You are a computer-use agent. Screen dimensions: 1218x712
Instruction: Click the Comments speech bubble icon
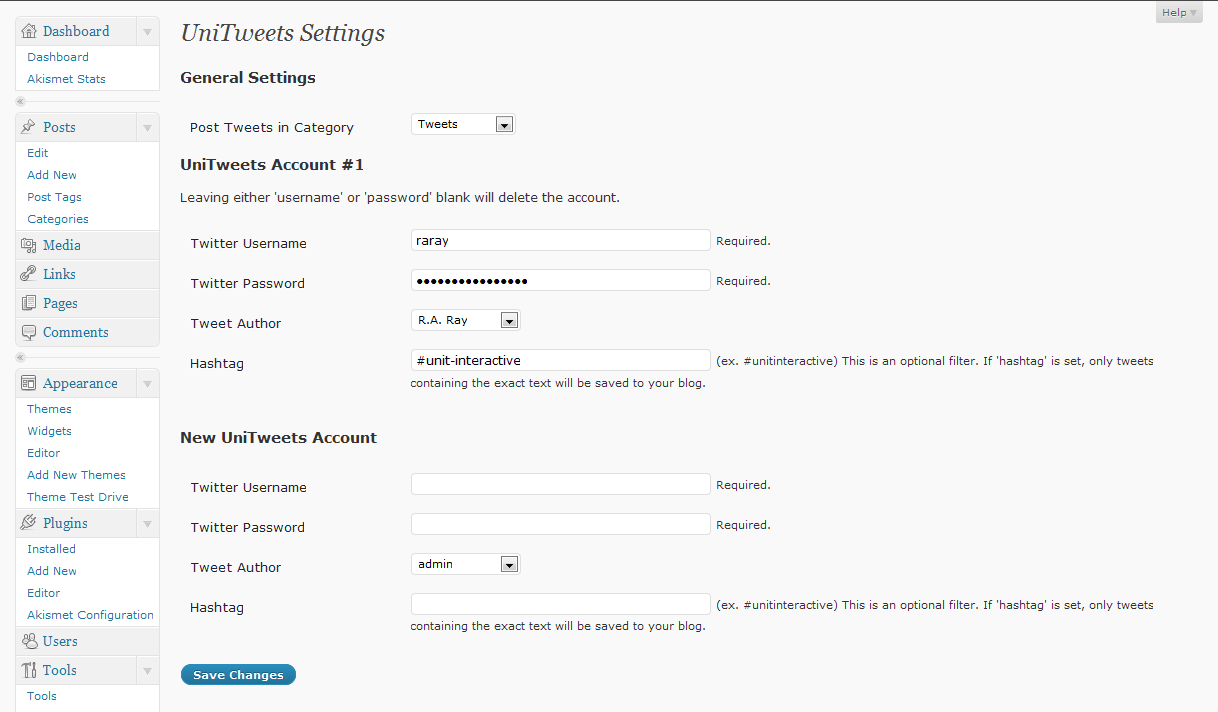tap(29, 332)
